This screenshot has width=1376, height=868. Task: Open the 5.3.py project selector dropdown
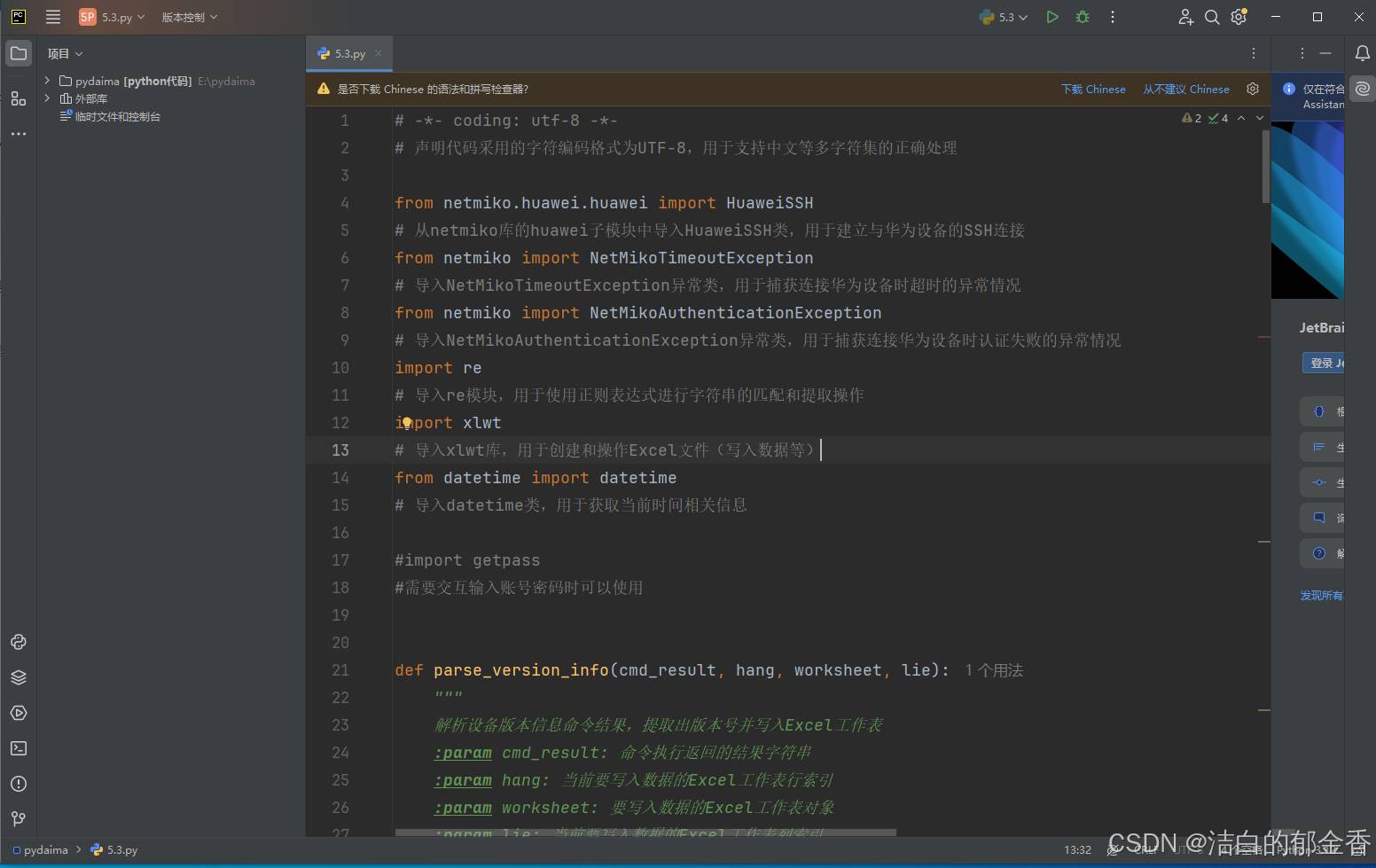coord(112,17)
